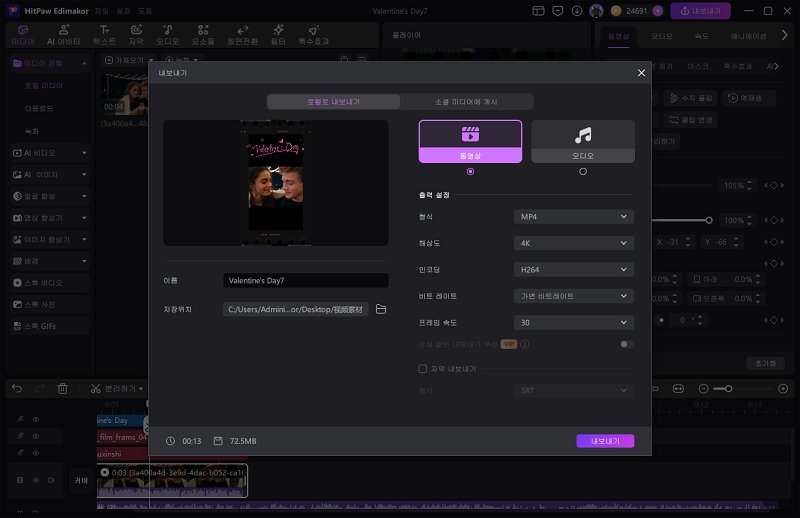Expand the 해상도 dropdown showing 4K
This screenshot has height=518, width=800.
[x=574, y=243]
